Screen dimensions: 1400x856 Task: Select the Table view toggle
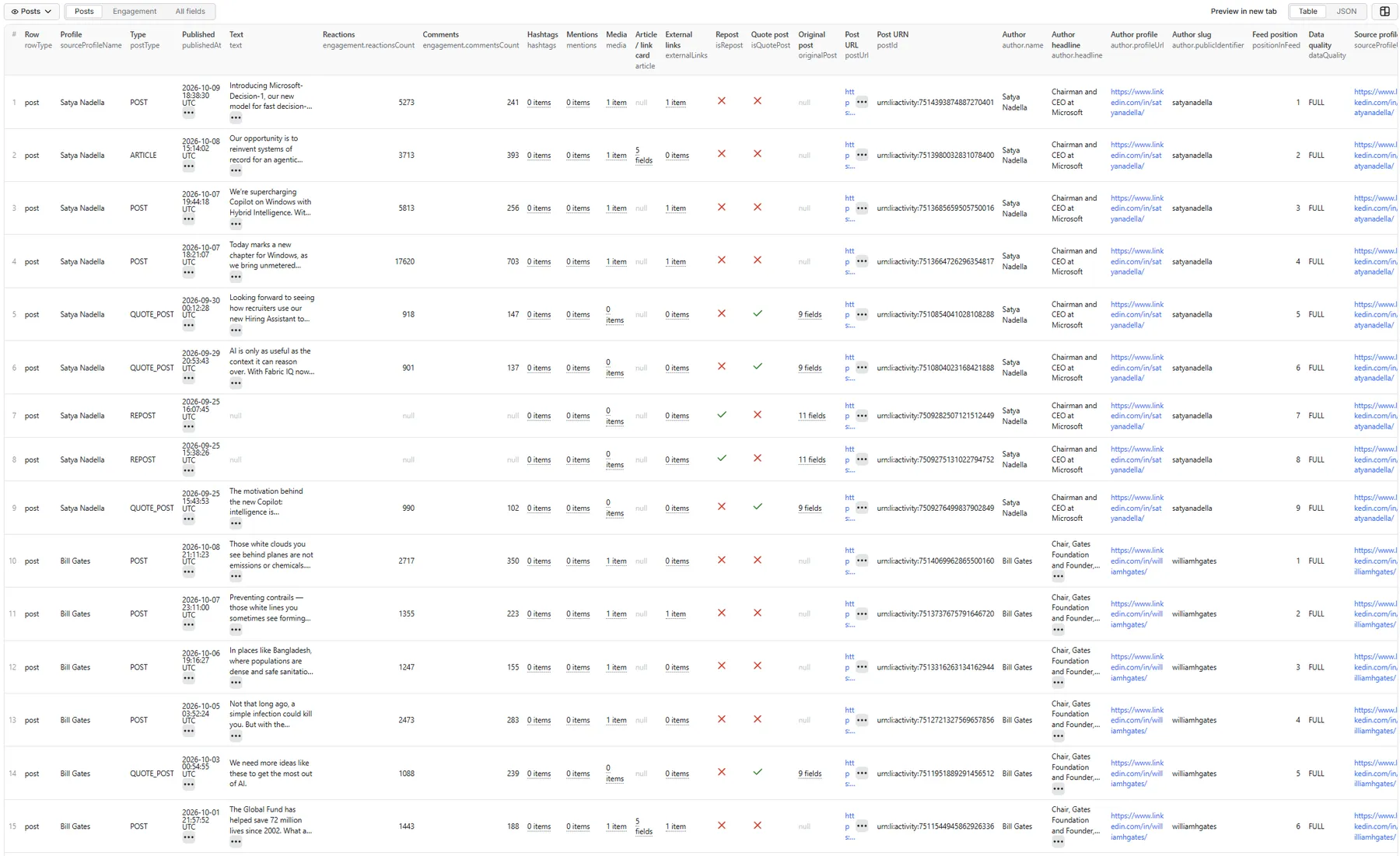(1308, 12)
